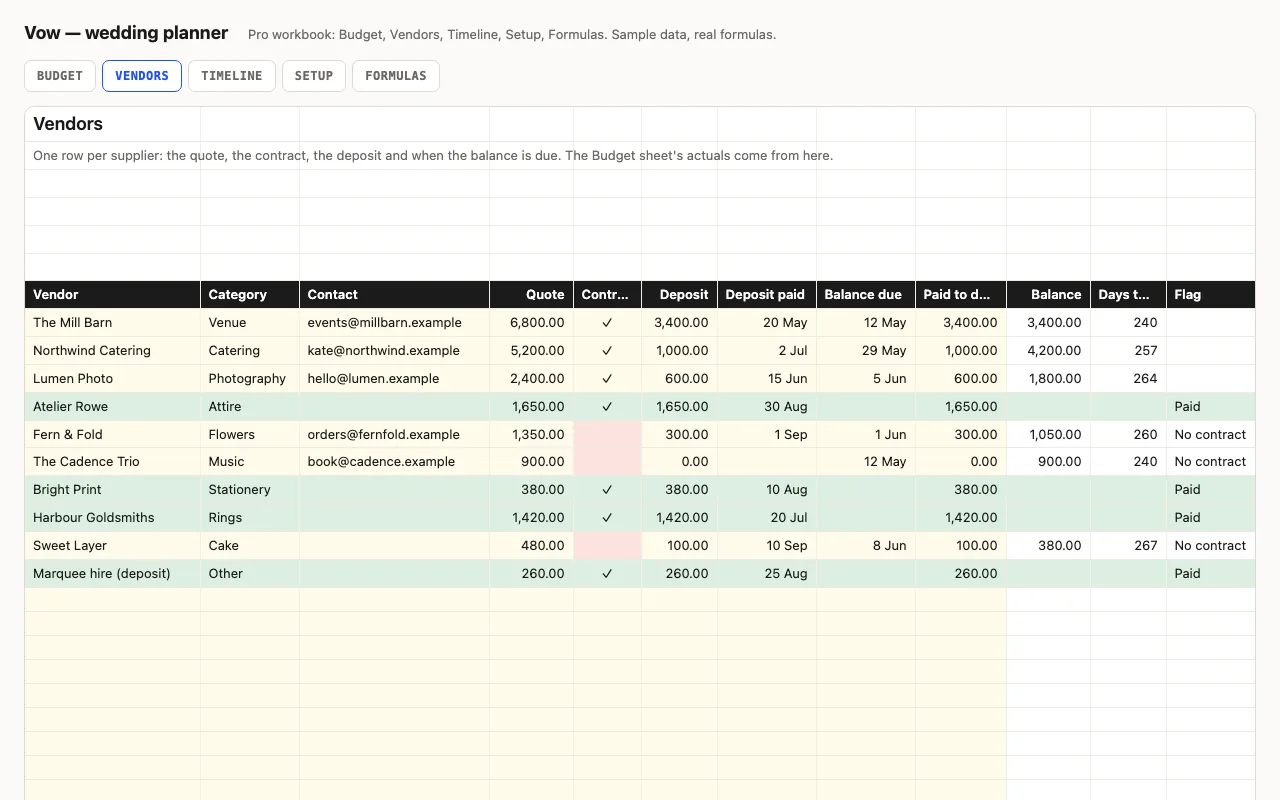Open the Formulas tab
1280x800 pixels.
(396, 76)
